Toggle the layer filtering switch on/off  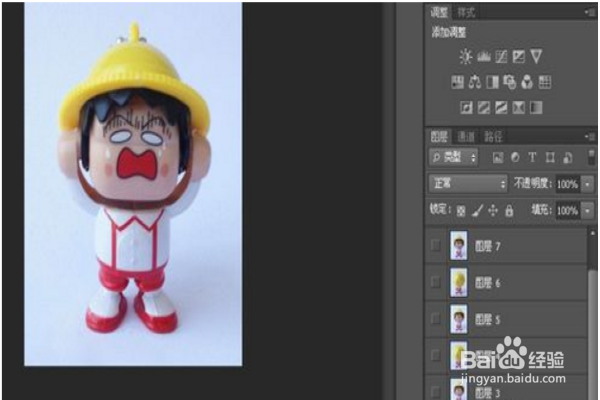(x=592, y=157)
